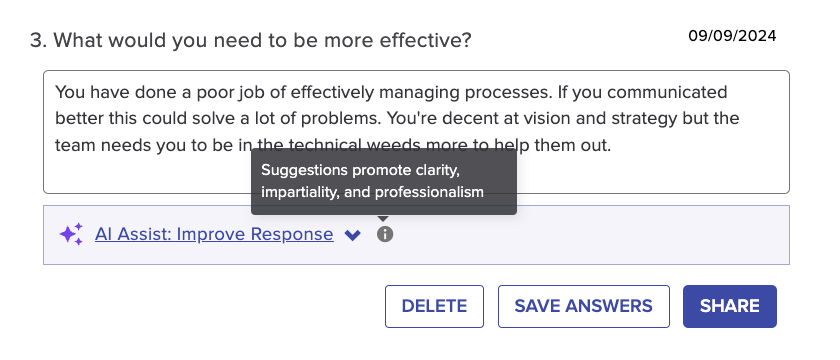This screenshot has height=360, width=840.
Task: Place cursor before "You have done"
Action: (x=56, y=92)
